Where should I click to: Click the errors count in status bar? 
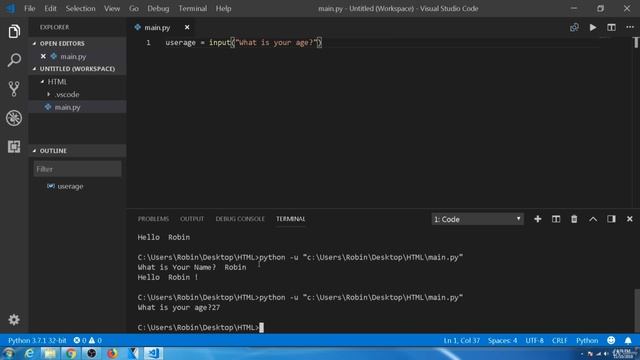(80, 340)
